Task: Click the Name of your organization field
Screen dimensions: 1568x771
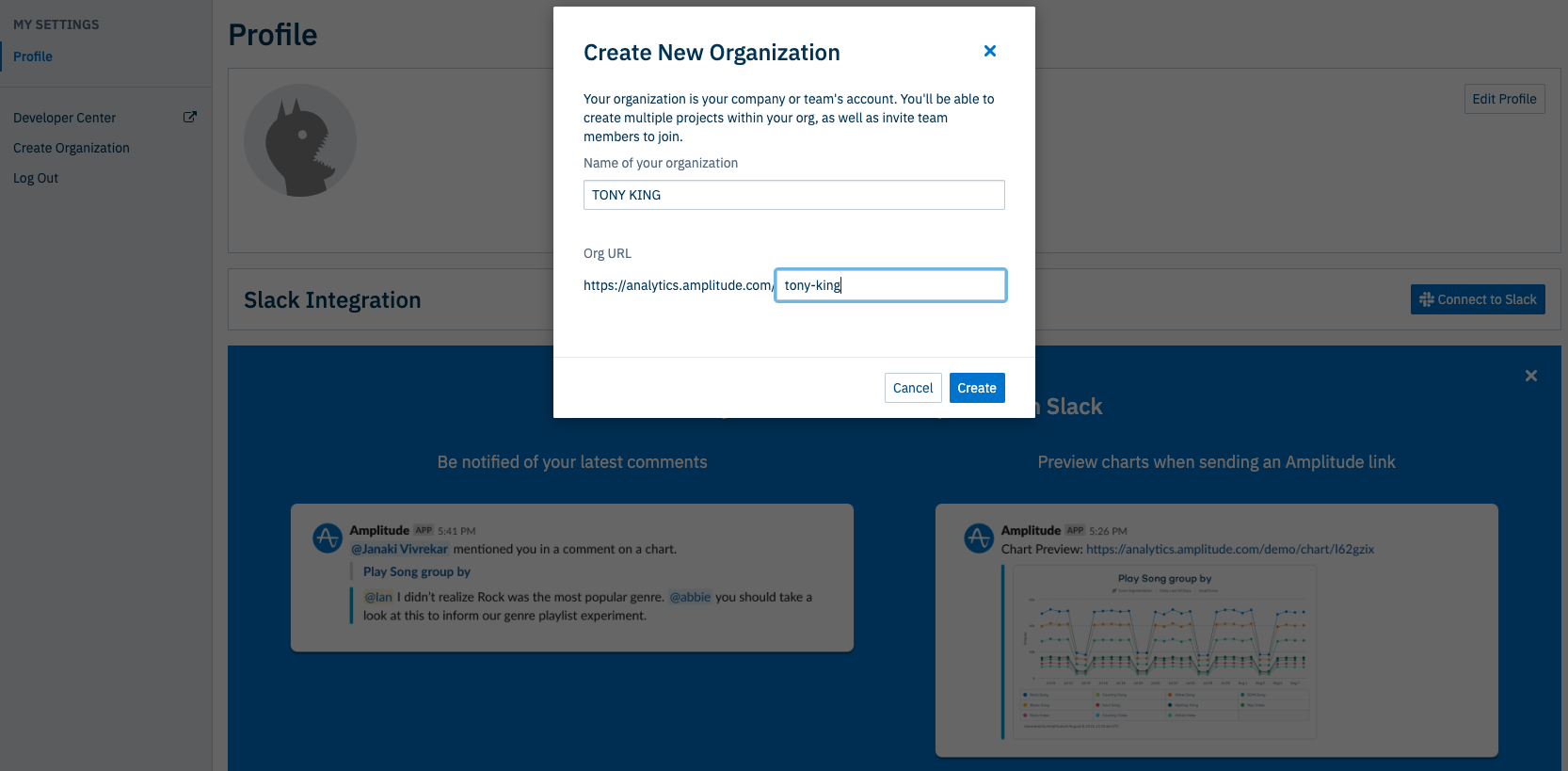Action: [793, 195]
